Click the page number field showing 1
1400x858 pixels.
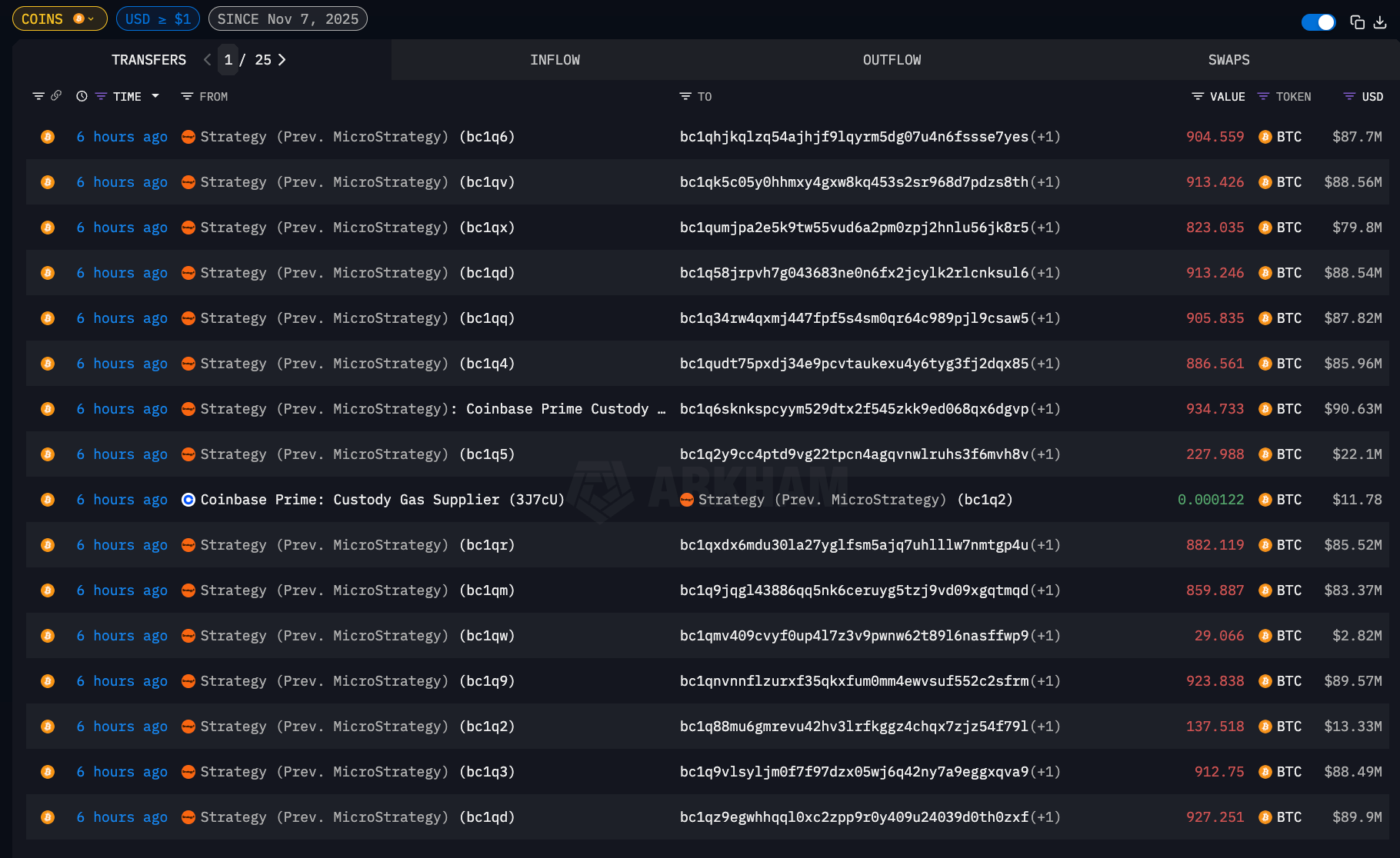pyautogui.click(x=228, y=60)
